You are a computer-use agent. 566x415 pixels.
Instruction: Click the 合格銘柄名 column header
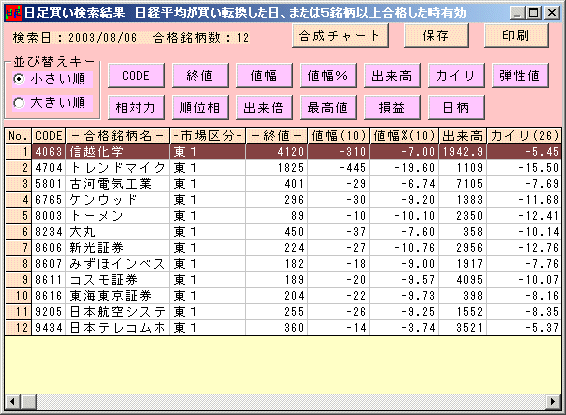coord(118,136)
